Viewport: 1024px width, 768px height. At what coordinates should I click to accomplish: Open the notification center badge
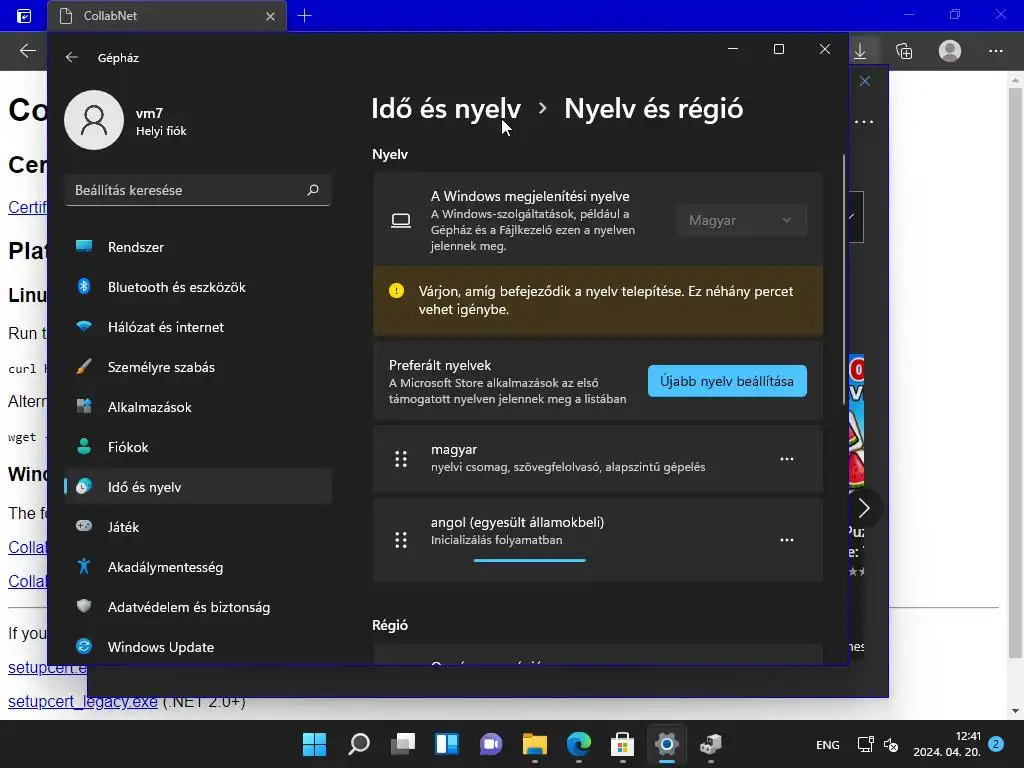996,744
